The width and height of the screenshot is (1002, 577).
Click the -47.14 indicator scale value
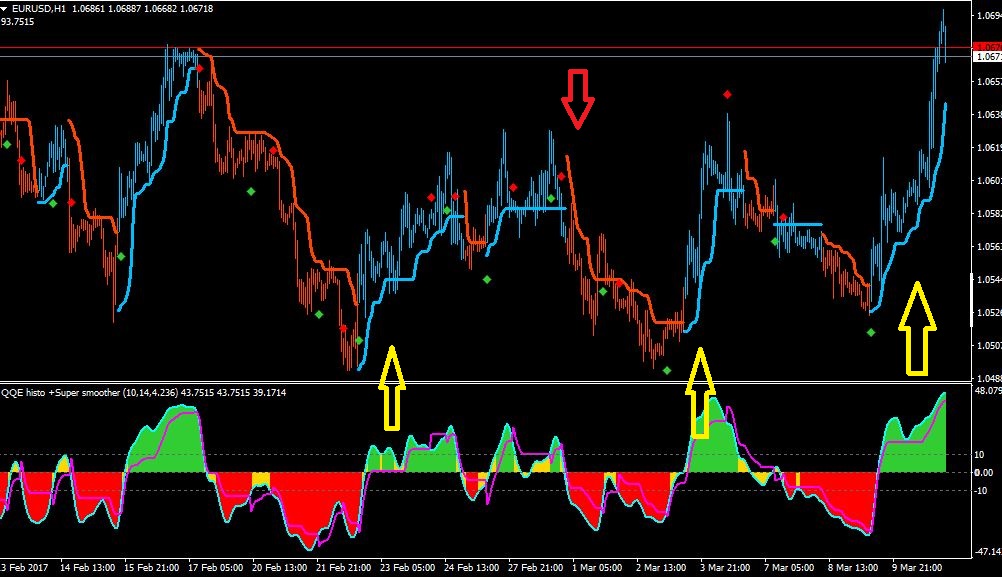(989, 551)
